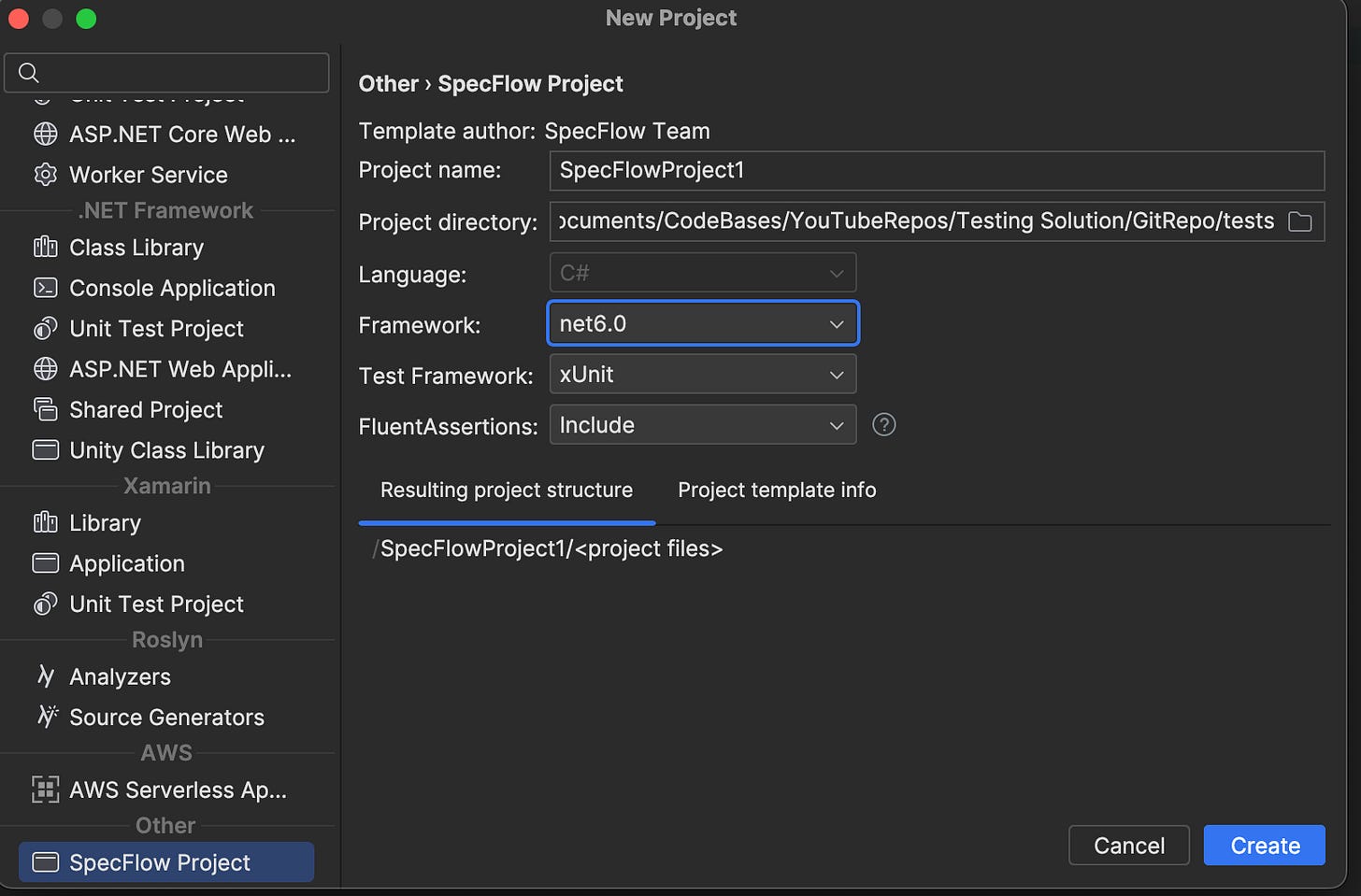Click the Xamarin Application icon
This screenshot has width=1361, height=896.
click(x=45, y=563)
